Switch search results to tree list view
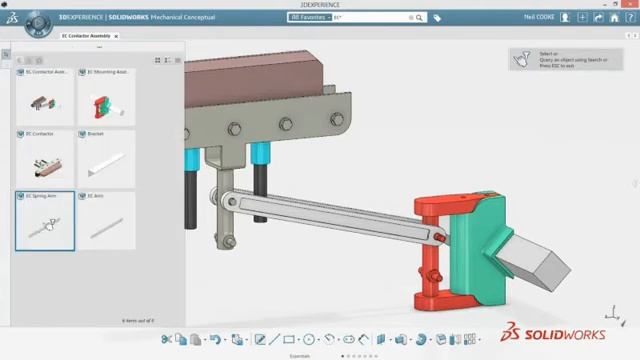Viewport: 640px width, 360px height. click(x=167, y=60)
